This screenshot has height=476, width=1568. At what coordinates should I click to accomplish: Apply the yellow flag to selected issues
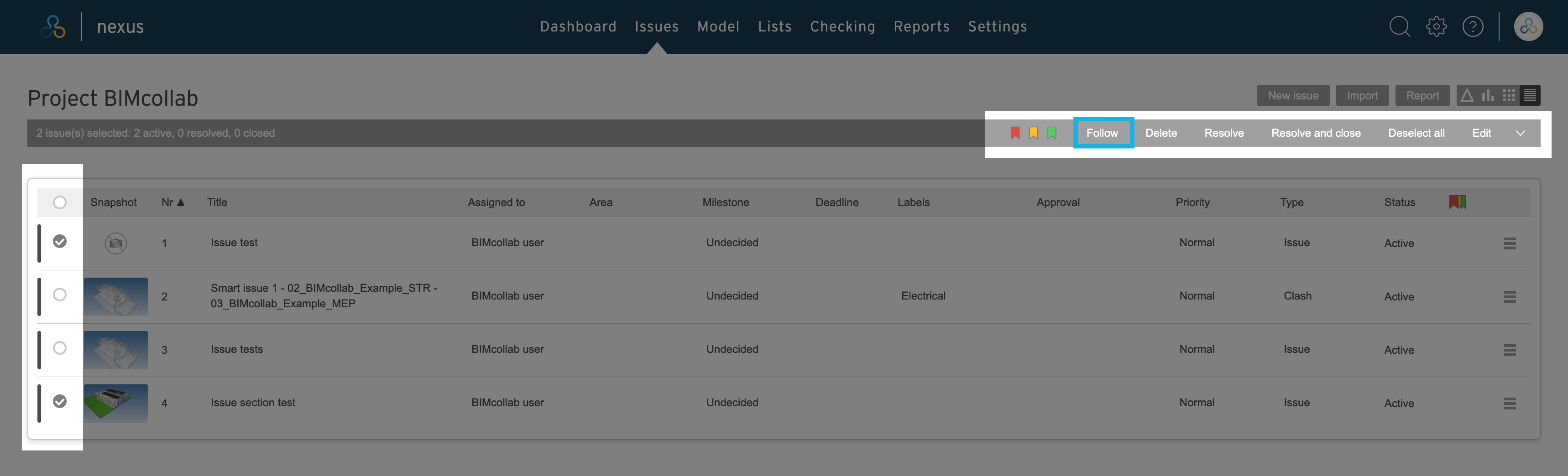click(x=1033, y=133)
